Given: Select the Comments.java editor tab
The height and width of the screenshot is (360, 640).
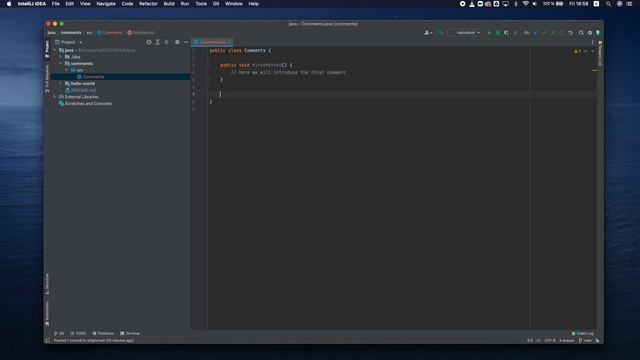Looking at the screenshot, I should [x=212, y=42].
